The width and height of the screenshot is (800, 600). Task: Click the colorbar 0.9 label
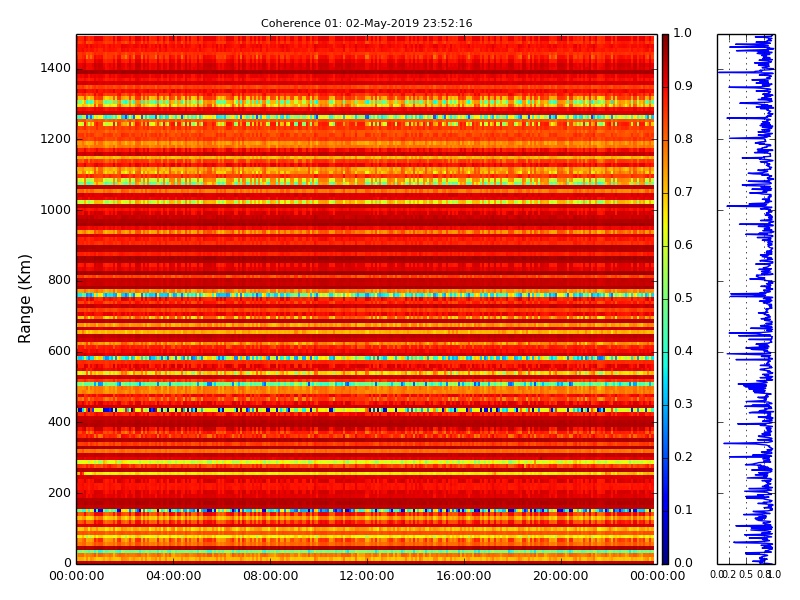coord(683,86)
